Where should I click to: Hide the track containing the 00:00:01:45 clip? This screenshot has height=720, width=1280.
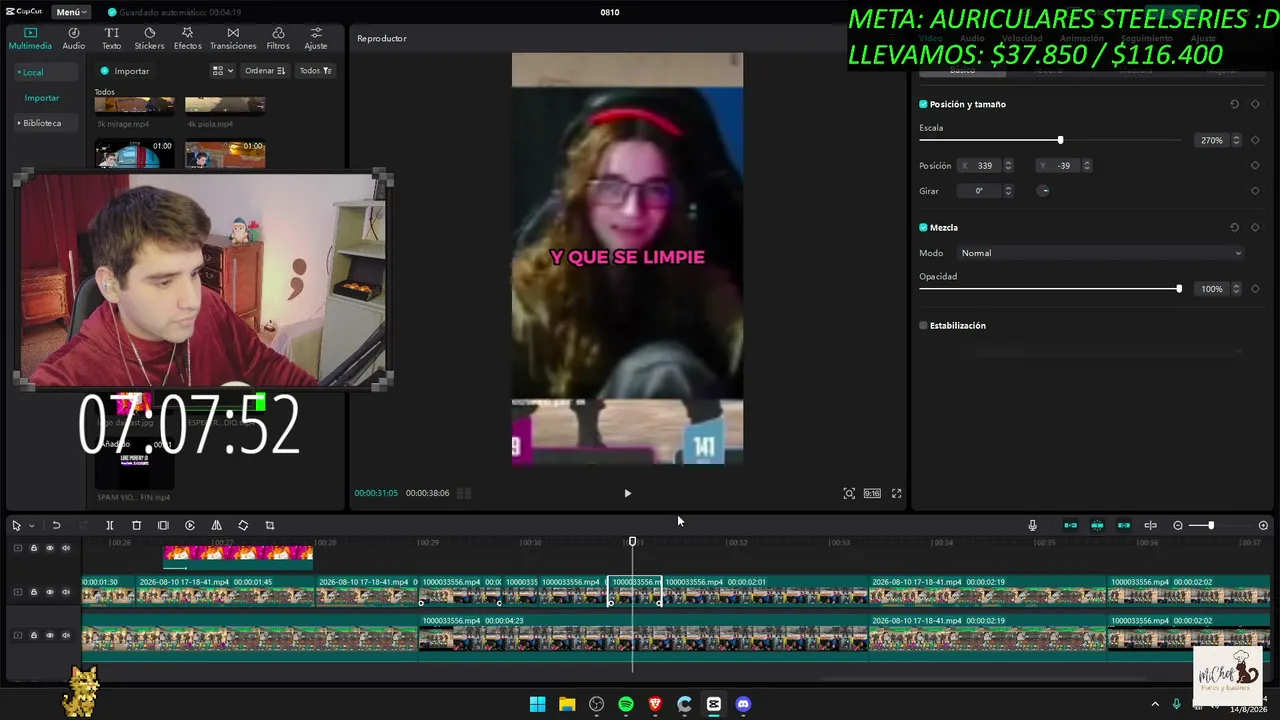click(50, 592)
